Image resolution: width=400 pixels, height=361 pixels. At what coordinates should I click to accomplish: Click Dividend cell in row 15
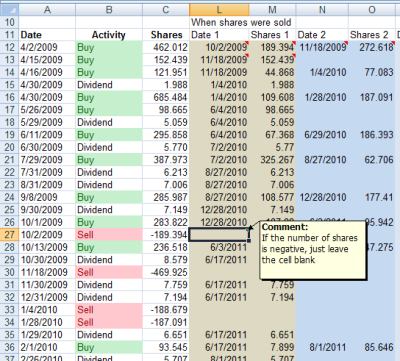pyautogui.click(x=109, y=85)
